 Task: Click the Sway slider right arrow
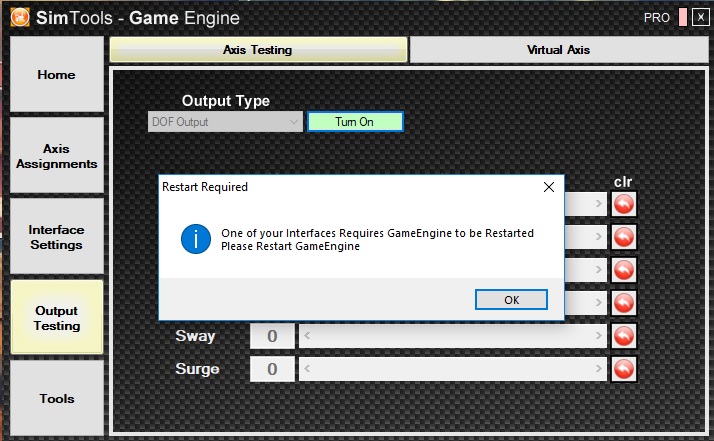click(598, 336)
